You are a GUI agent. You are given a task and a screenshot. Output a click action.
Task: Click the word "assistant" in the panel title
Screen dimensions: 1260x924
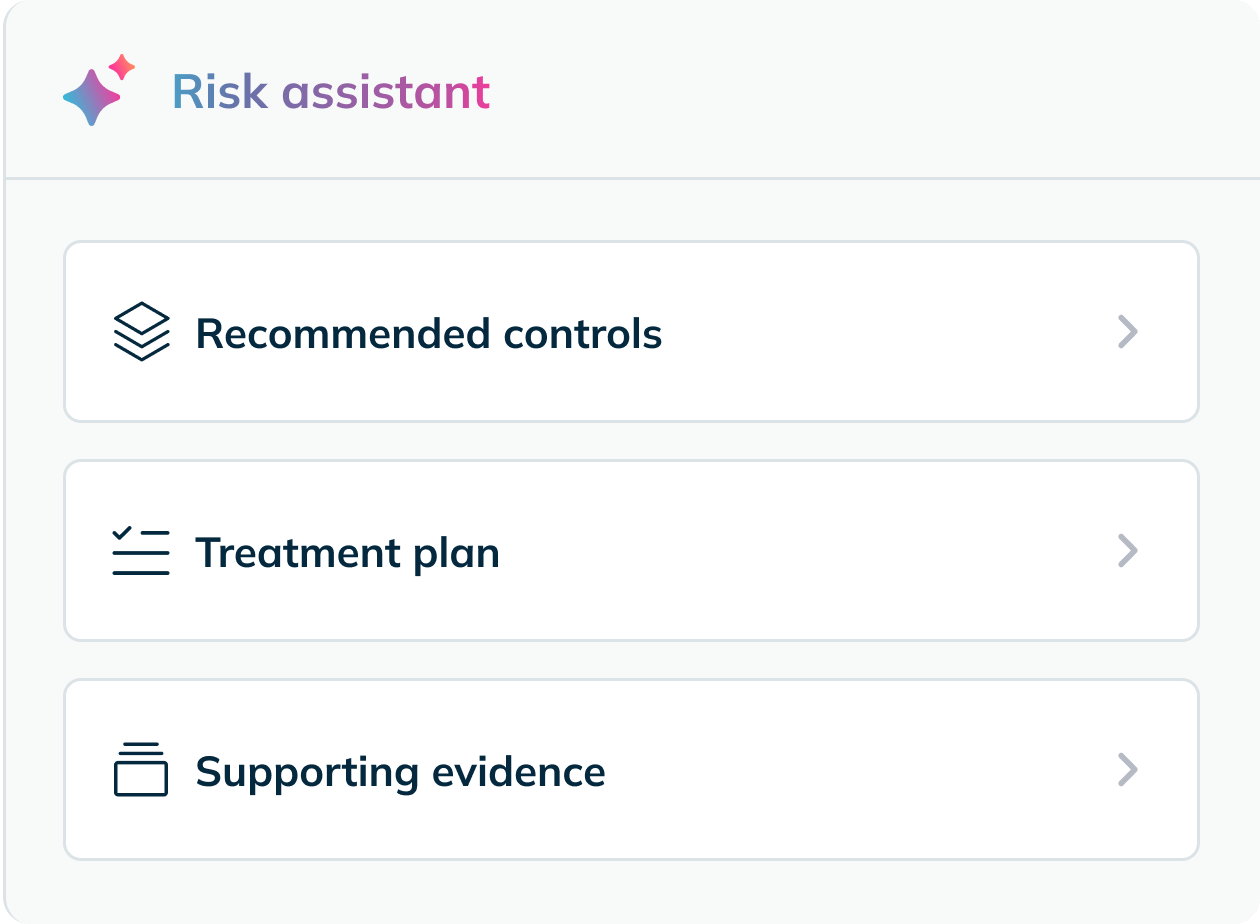386,92
